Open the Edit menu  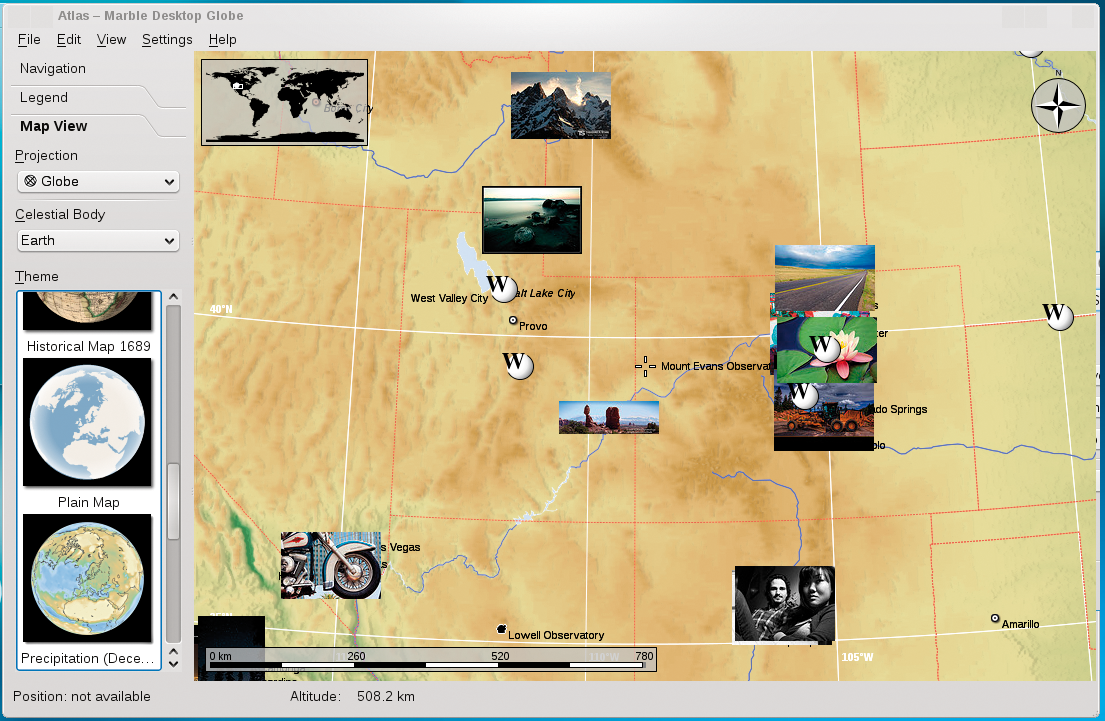click(x=68, y=39)
